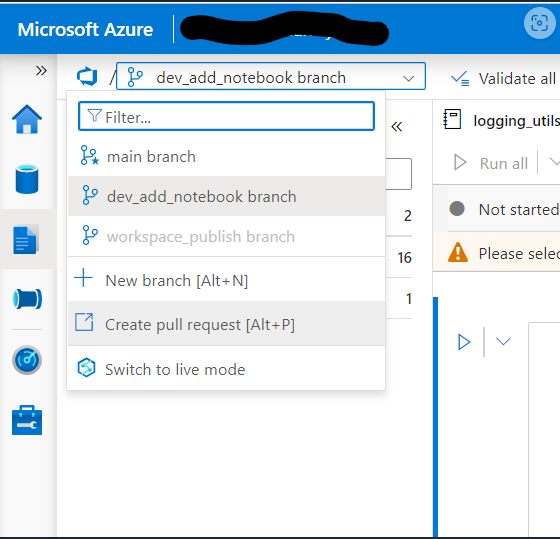Click the Filter branches input field
The image size is (560, 539).
[226, 116]
